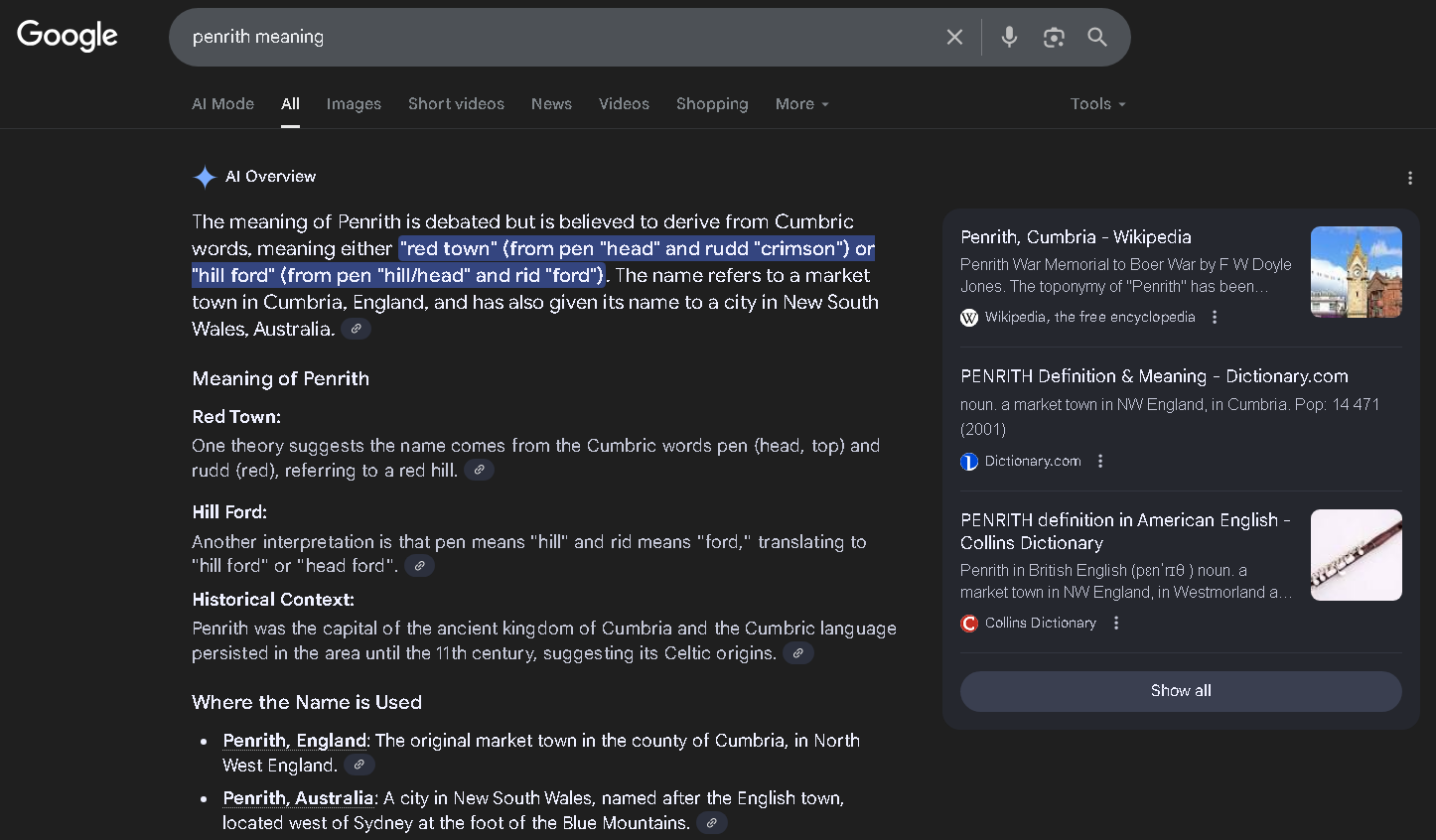Image resolution: width=1436 pixels, height=840 pixels.
Task: Clear the search box with the X icon
Action: click(x=954, y=38)
